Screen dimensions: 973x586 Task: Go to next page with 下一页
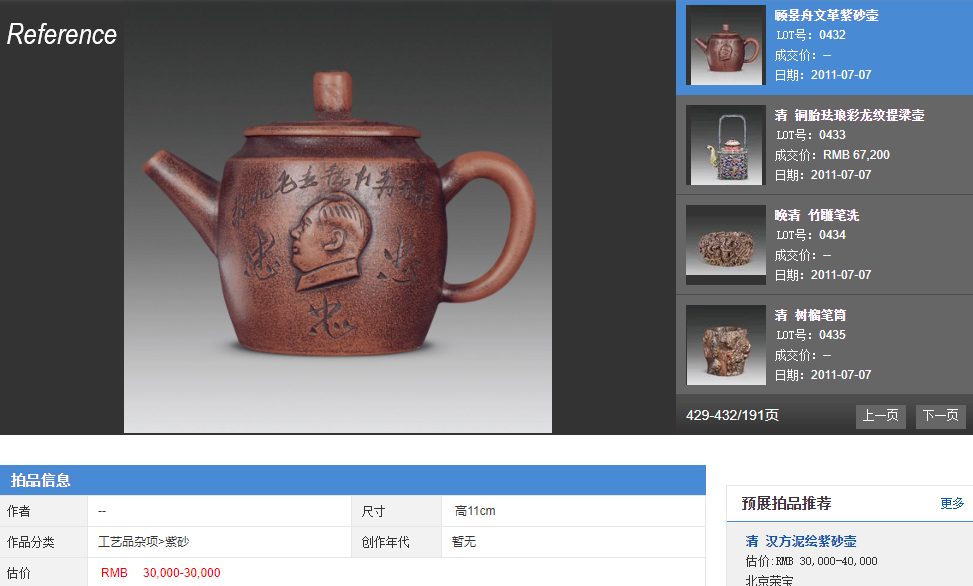(x=940, y=416)
